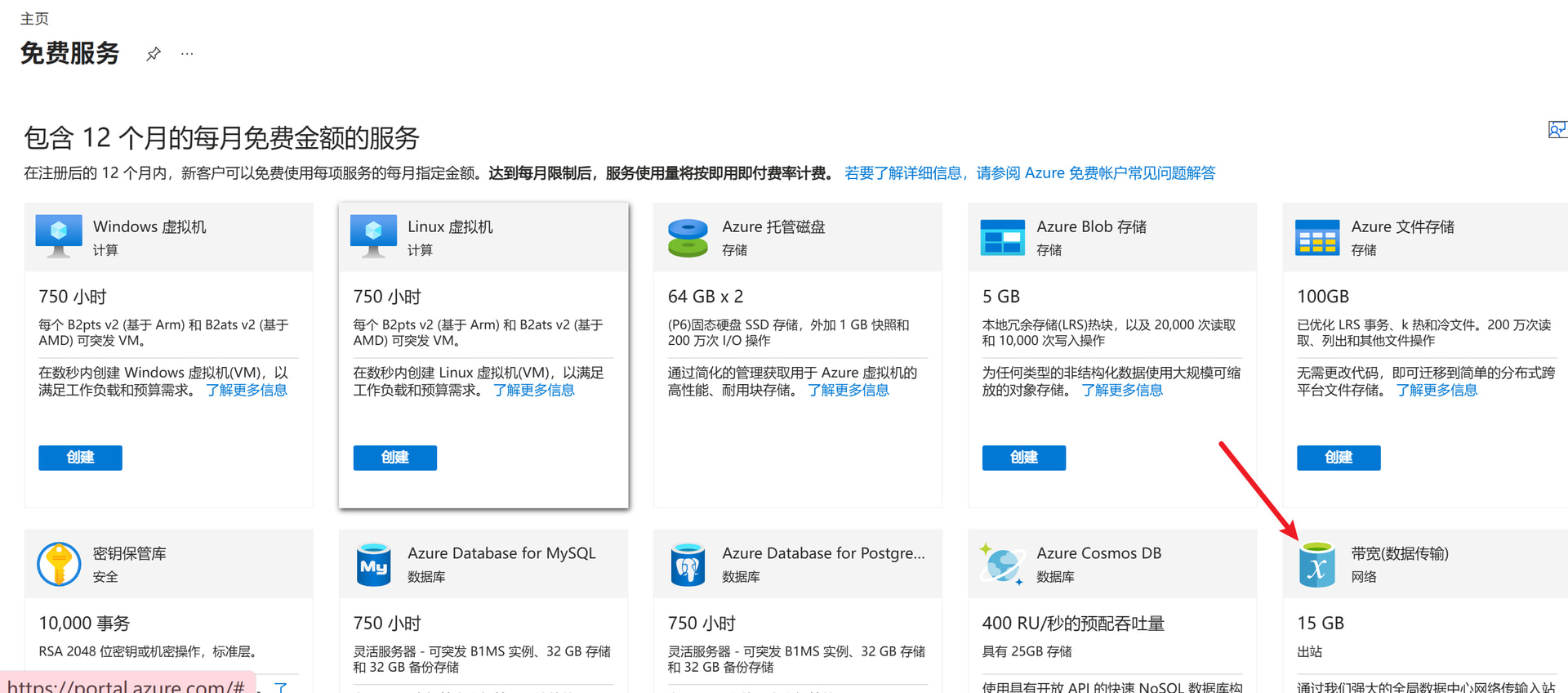Image resolution: width=1568 pixels, height=693 pixels.
Task: Open the Azure 免费帐户常见问题解答 link
Action: 1030,173
